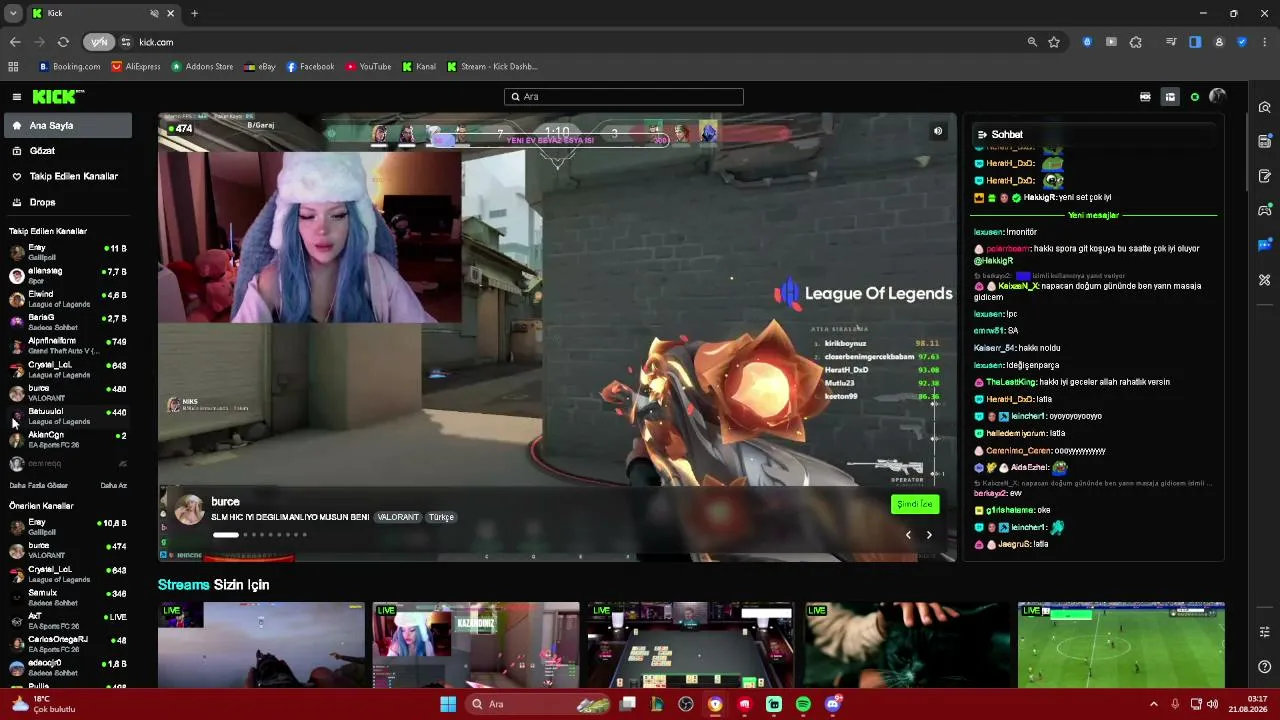
Task: Go to previous featured stream arrow
Action: click(x=908, y=535)
